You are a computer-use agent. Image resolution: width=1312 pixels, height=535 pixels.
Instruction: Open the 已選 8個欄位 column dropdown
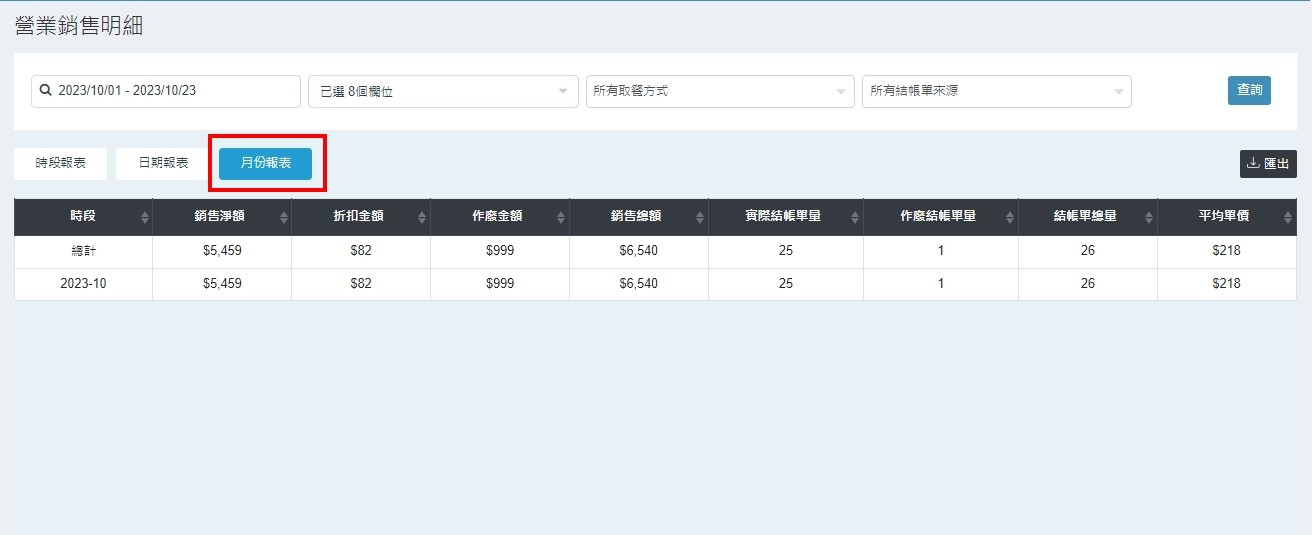click(x=443, y=91)
